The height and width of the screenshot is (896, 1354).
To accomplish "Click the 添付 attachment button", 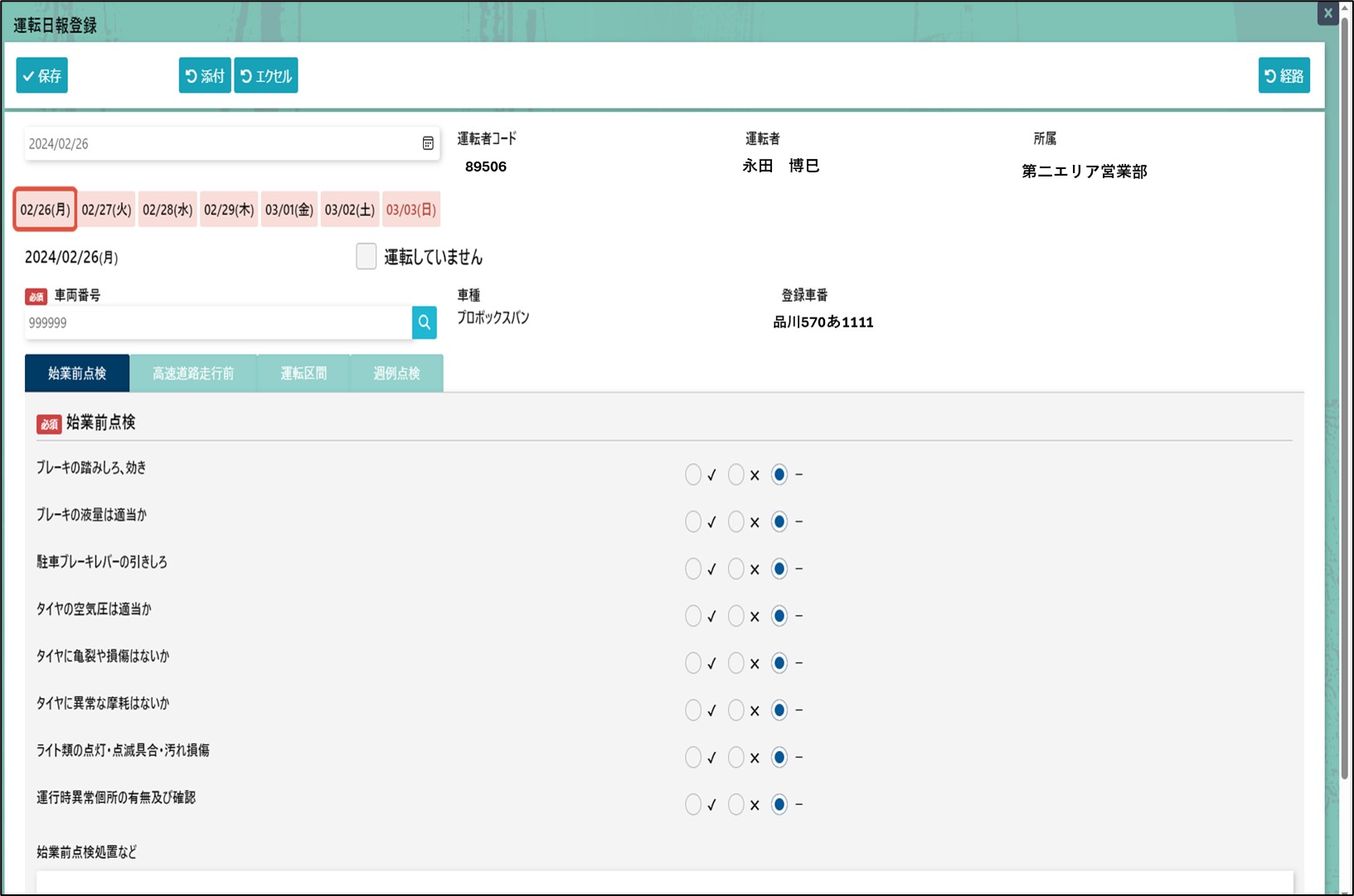I will coord(205,75).
